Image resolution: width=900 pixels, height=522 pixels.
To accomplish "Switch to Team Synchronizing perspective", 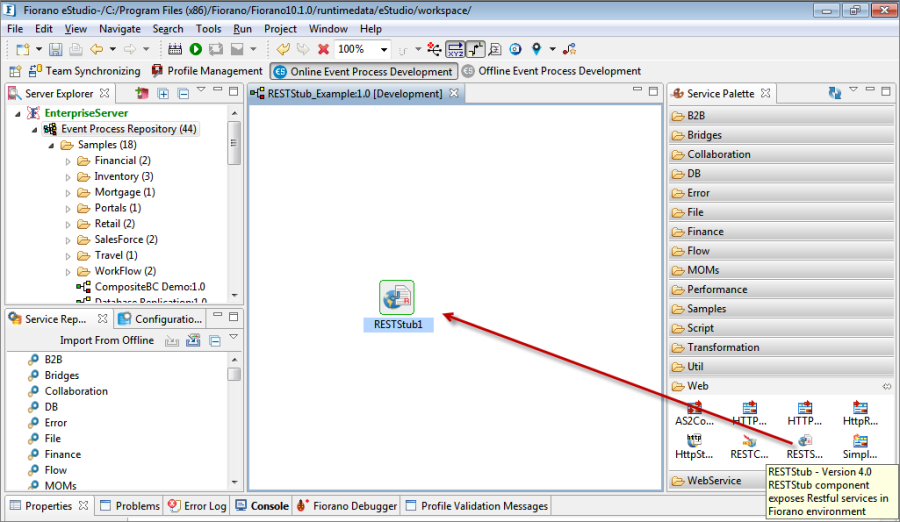I will (84, 71).
